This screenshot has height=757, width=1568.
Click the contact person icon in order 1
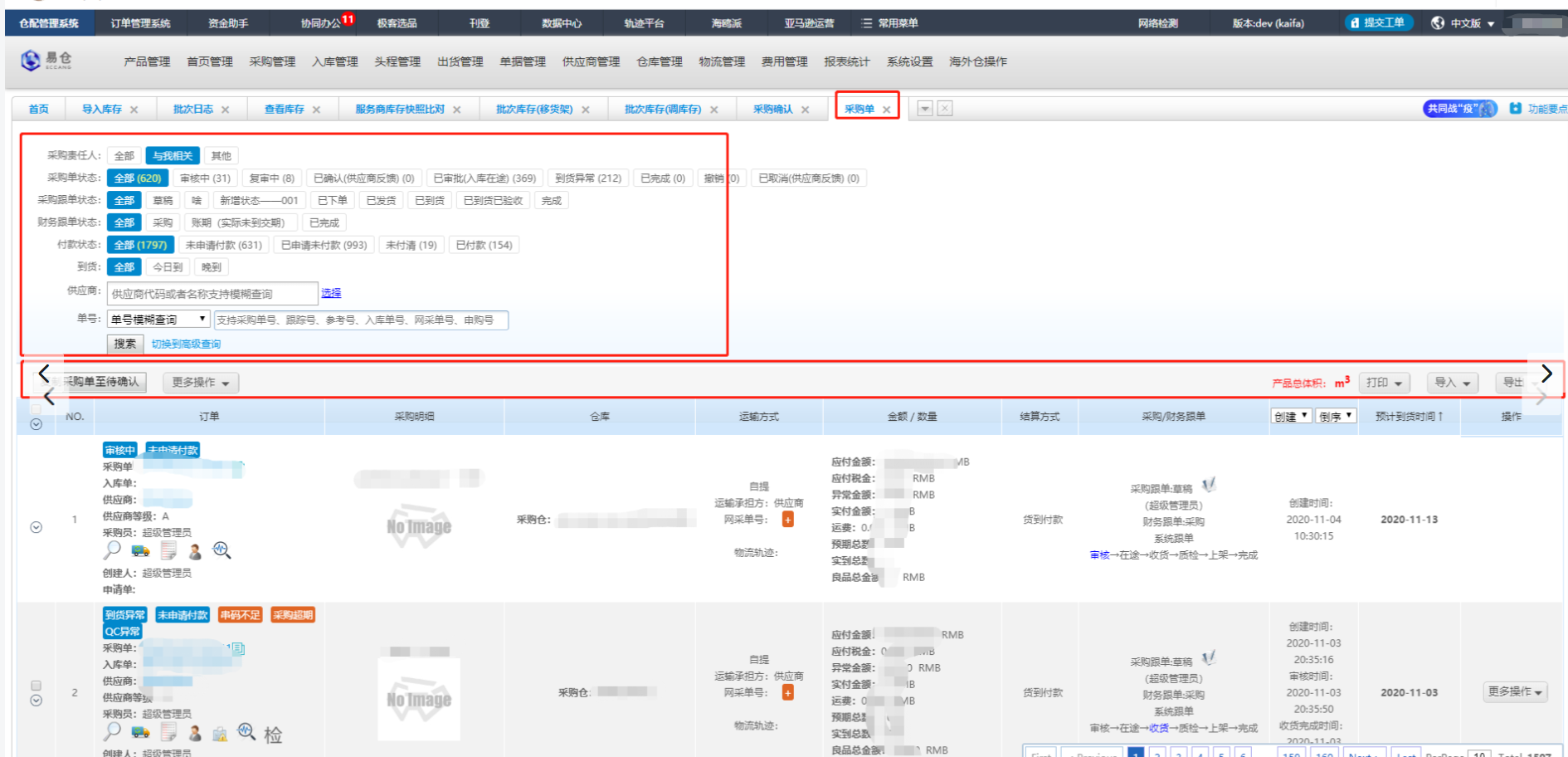click(x=195, y=549)
